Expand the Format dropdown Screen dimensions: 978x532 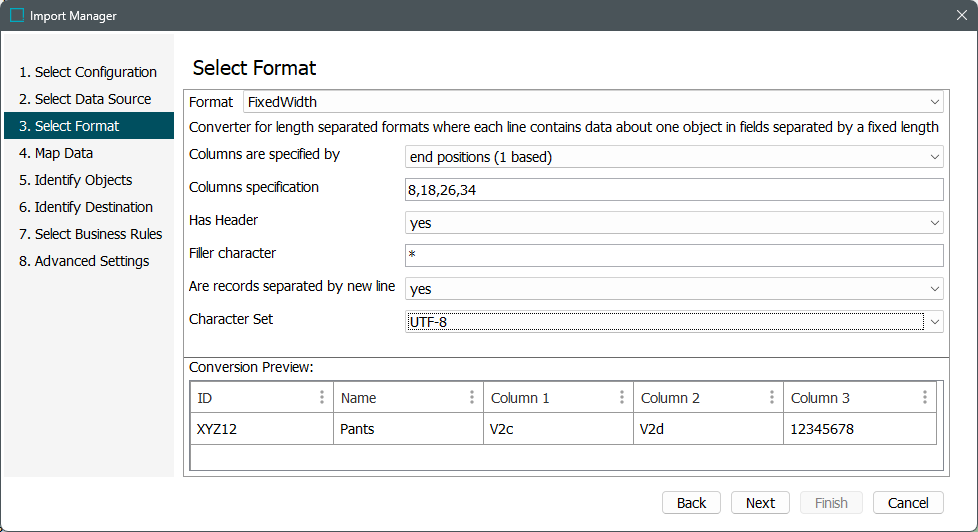point(593,102)
